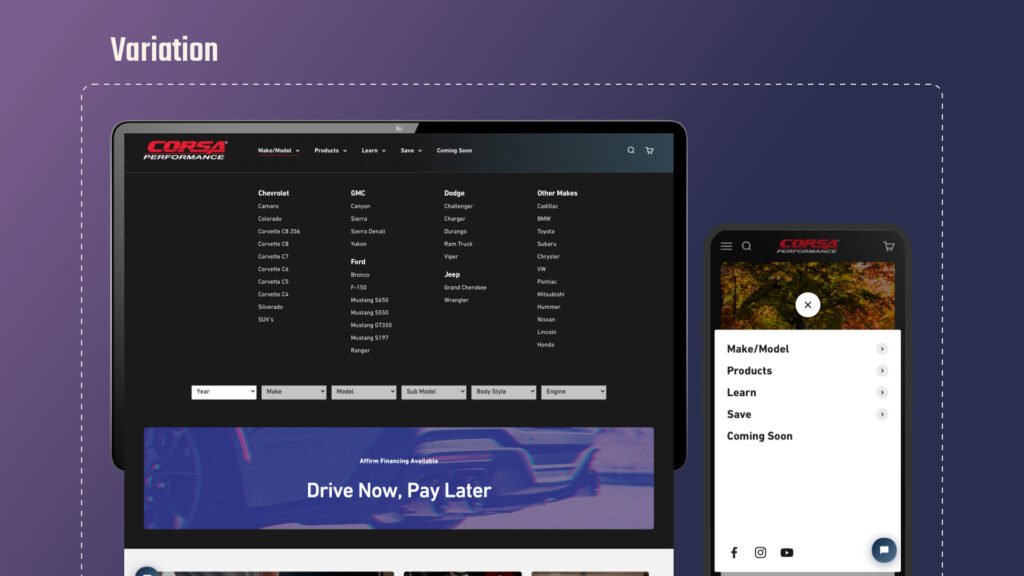Click the Ford heading in the mega menu
The width and height of the screenshot is (1024, 576).
coord(358,262)
